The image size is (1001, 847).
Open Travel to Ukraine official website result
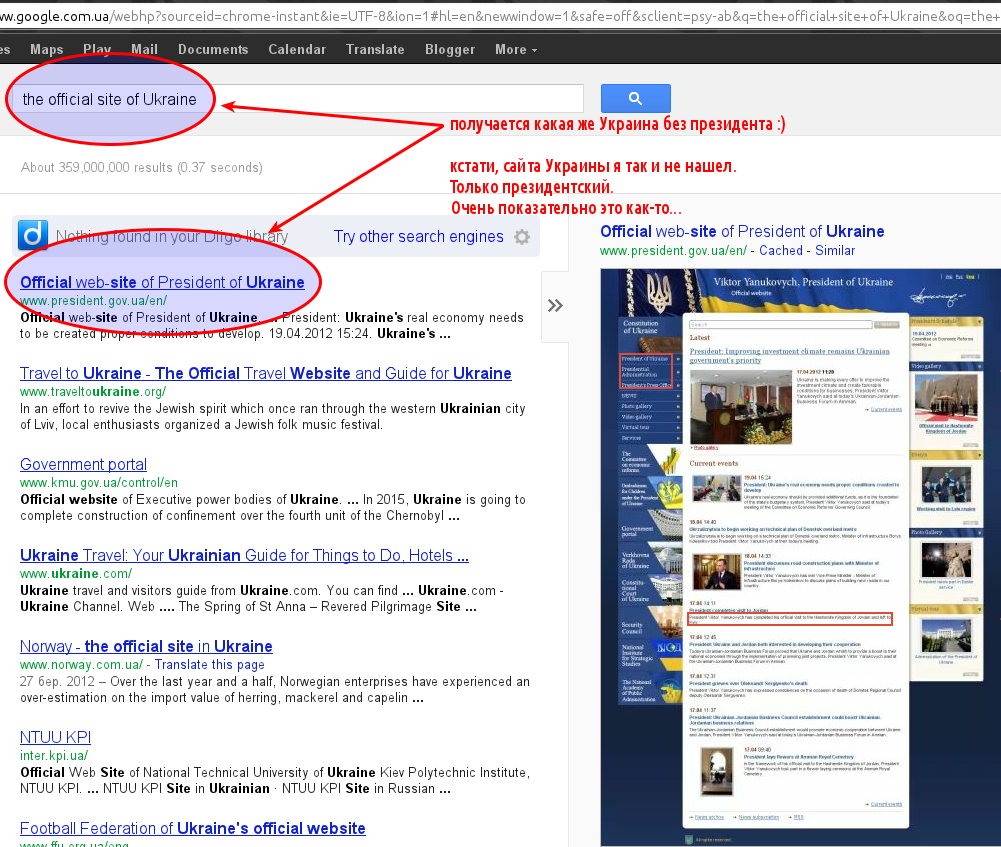(265, 373)
